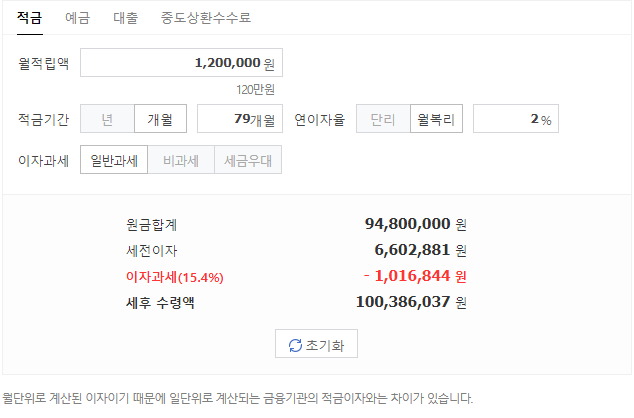Click the 월적립액 input field showing 1,200,000
Viewport: 634px width, 418px height.
[181, 63]
